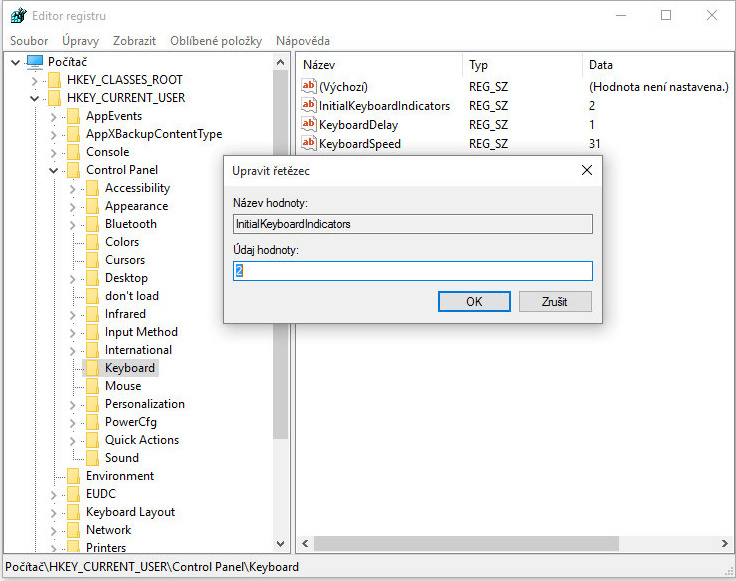Click the KeyboardSpeed data value 31
This screenshot has width=736, height=581.
tap(595, 144)
